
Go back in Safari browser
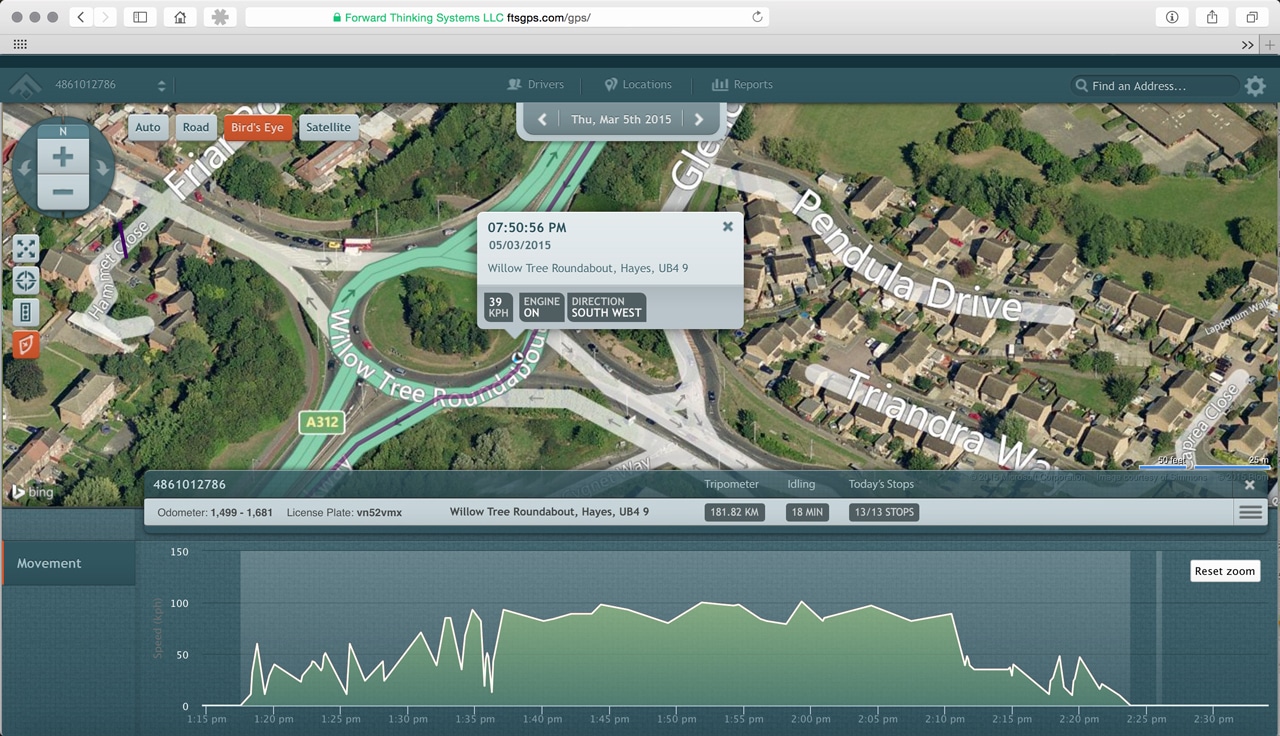pyautogui.click(x=81, y=17)
